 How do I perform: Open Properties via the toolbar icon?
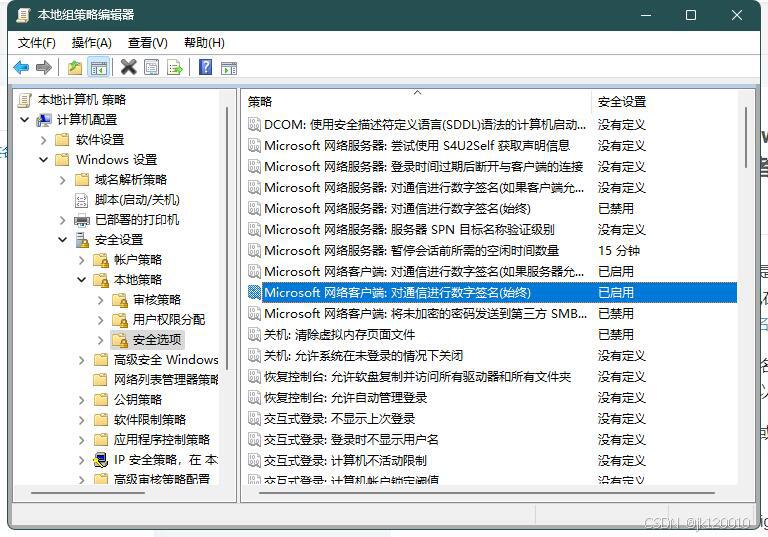(x=151, y=67)
